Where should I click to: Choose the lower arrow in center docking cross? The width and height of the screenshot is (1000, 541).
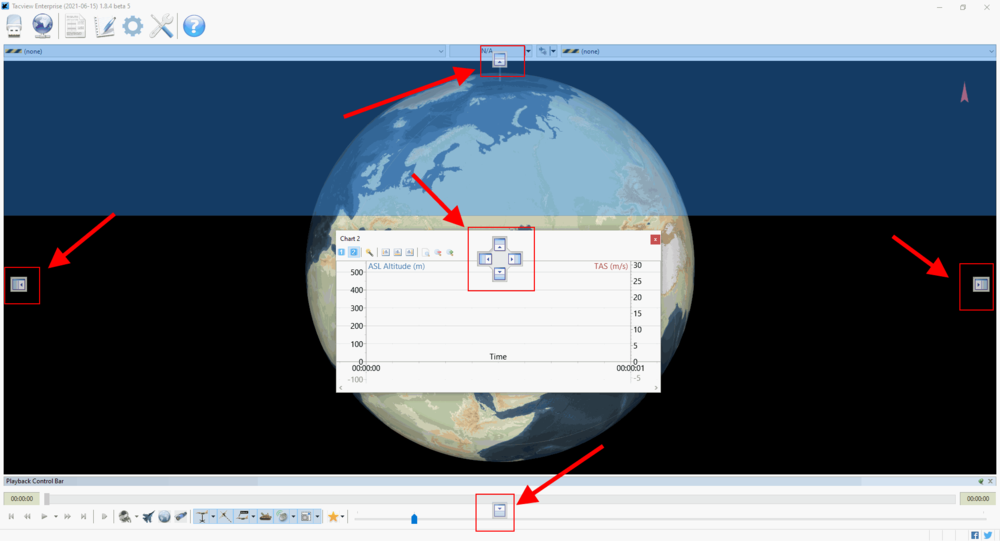[499, 274]
